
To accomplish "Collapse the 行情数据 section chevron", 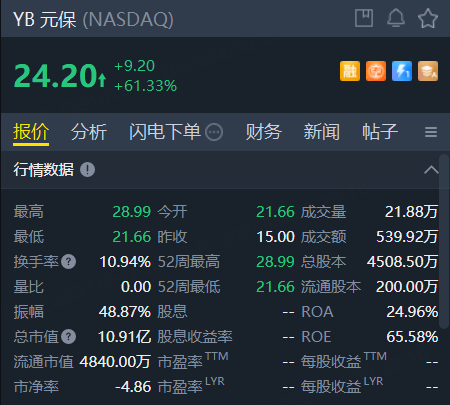I will [431, 170].
